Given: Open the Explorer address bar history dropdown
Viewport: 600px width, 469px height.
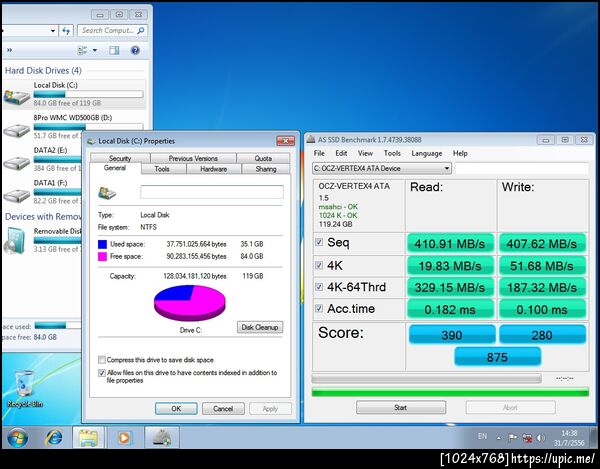Looking at the screenshot, I should (52, 31).
